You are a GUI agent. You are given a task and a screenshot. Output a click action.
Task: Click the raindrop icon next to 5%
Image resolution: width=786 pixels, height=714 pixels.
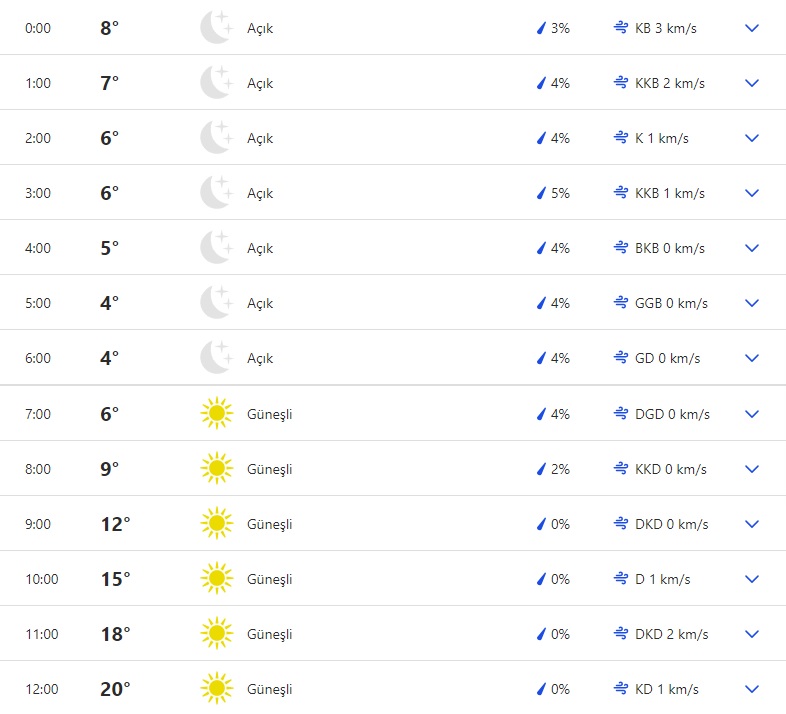541,193
